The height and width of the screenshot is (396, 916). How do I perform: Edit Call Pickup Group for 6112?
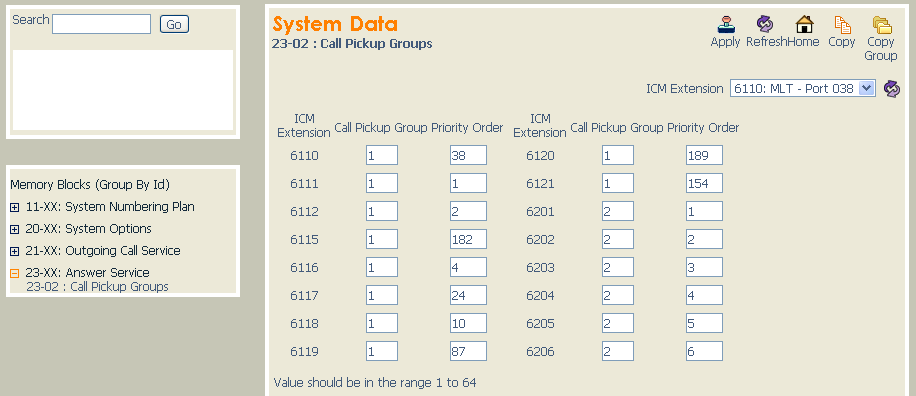[382, 211]
